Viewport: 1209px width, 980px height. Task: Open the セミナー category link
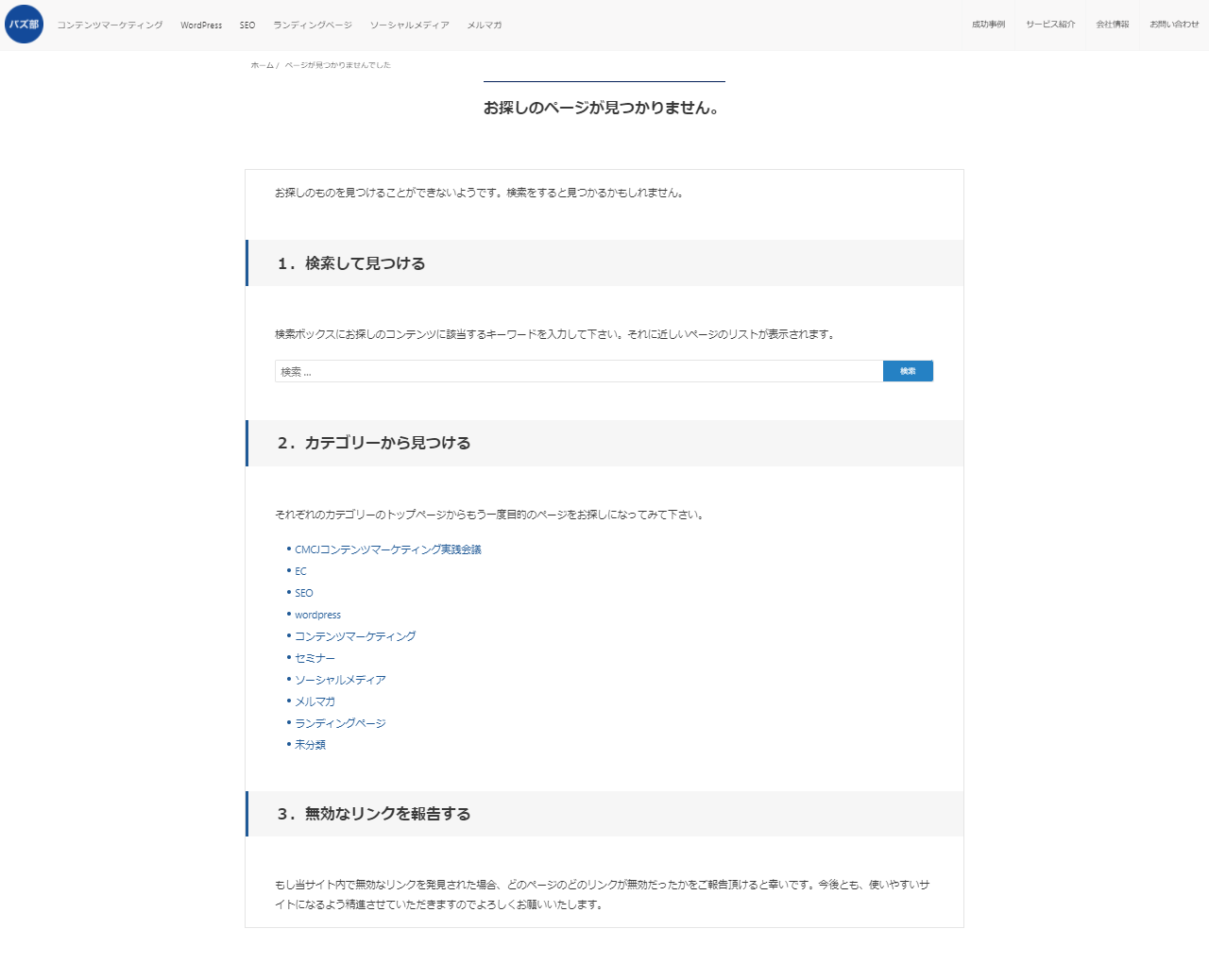click(315, 658)
